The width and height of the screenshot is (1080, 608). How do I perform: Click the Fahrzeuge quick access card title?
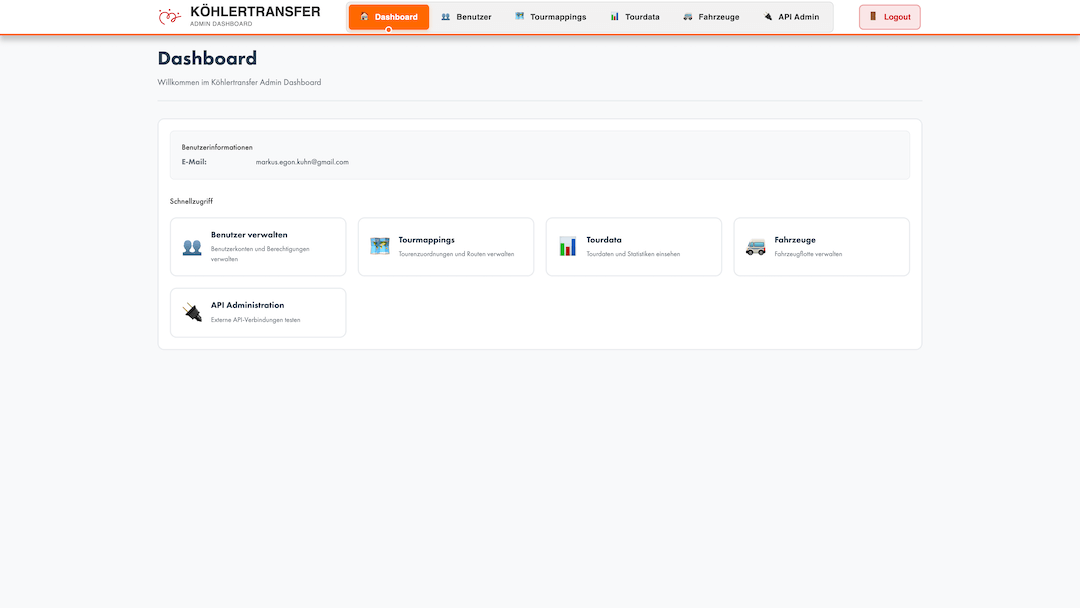pyautogui.click(x=795, y=240)
